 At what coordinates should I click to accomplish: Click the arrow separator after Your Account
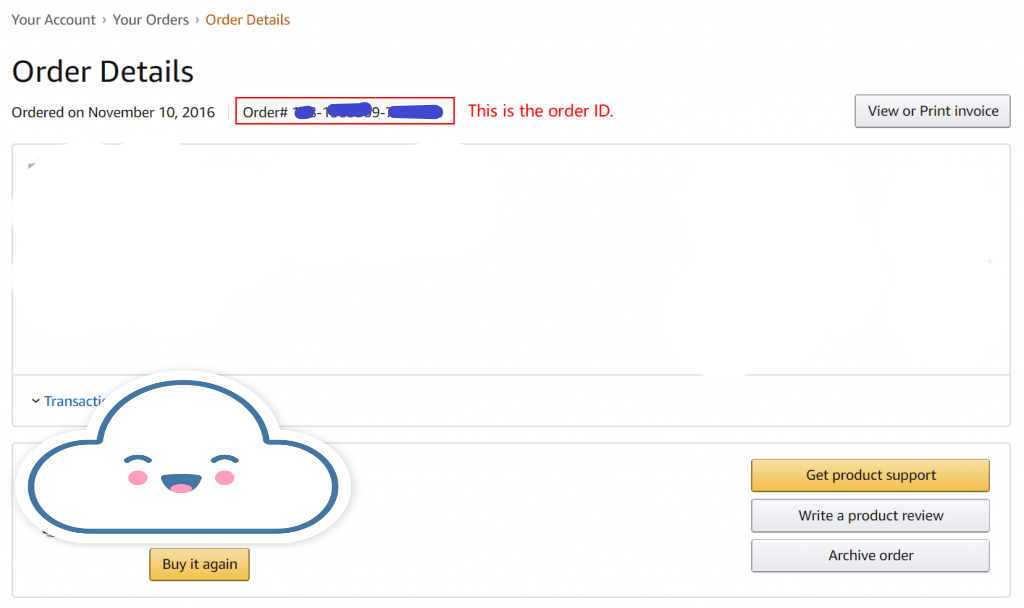click(x=104, y=20)
